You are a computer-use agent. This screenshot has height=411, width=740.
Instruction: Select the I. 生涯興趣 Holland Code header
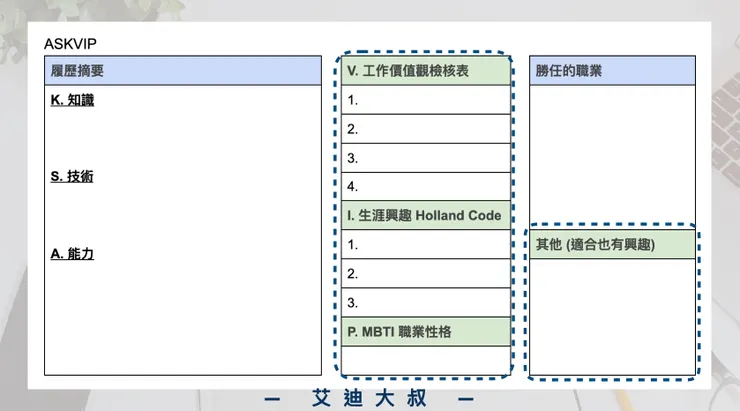426,215
